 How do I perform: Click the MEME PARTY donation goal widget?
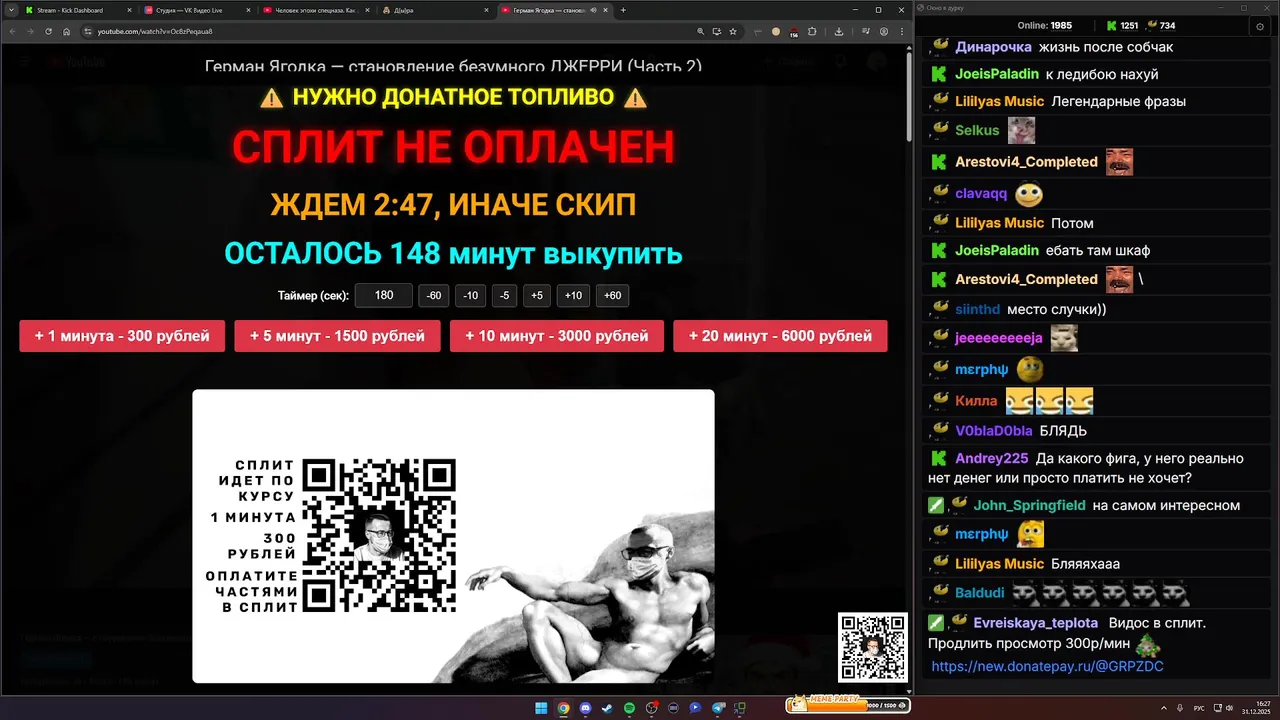[847, 705]
